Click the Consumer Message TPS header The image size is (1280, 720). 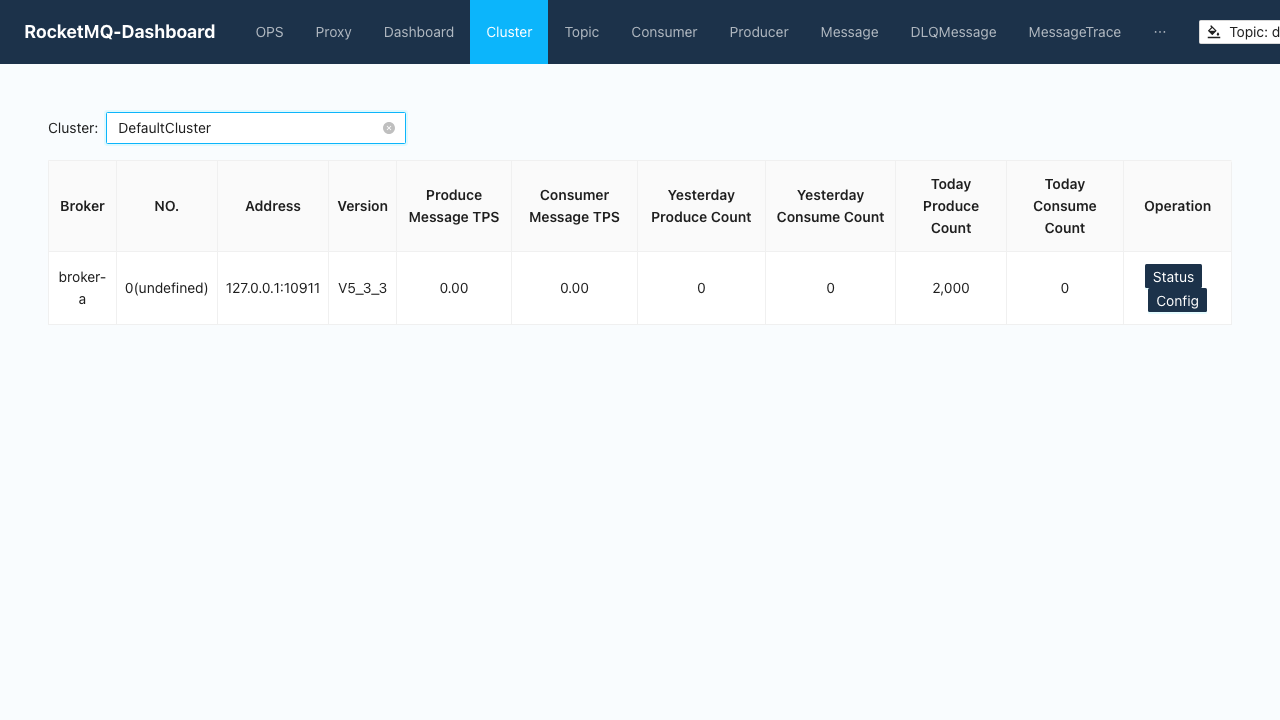(574, 206)
